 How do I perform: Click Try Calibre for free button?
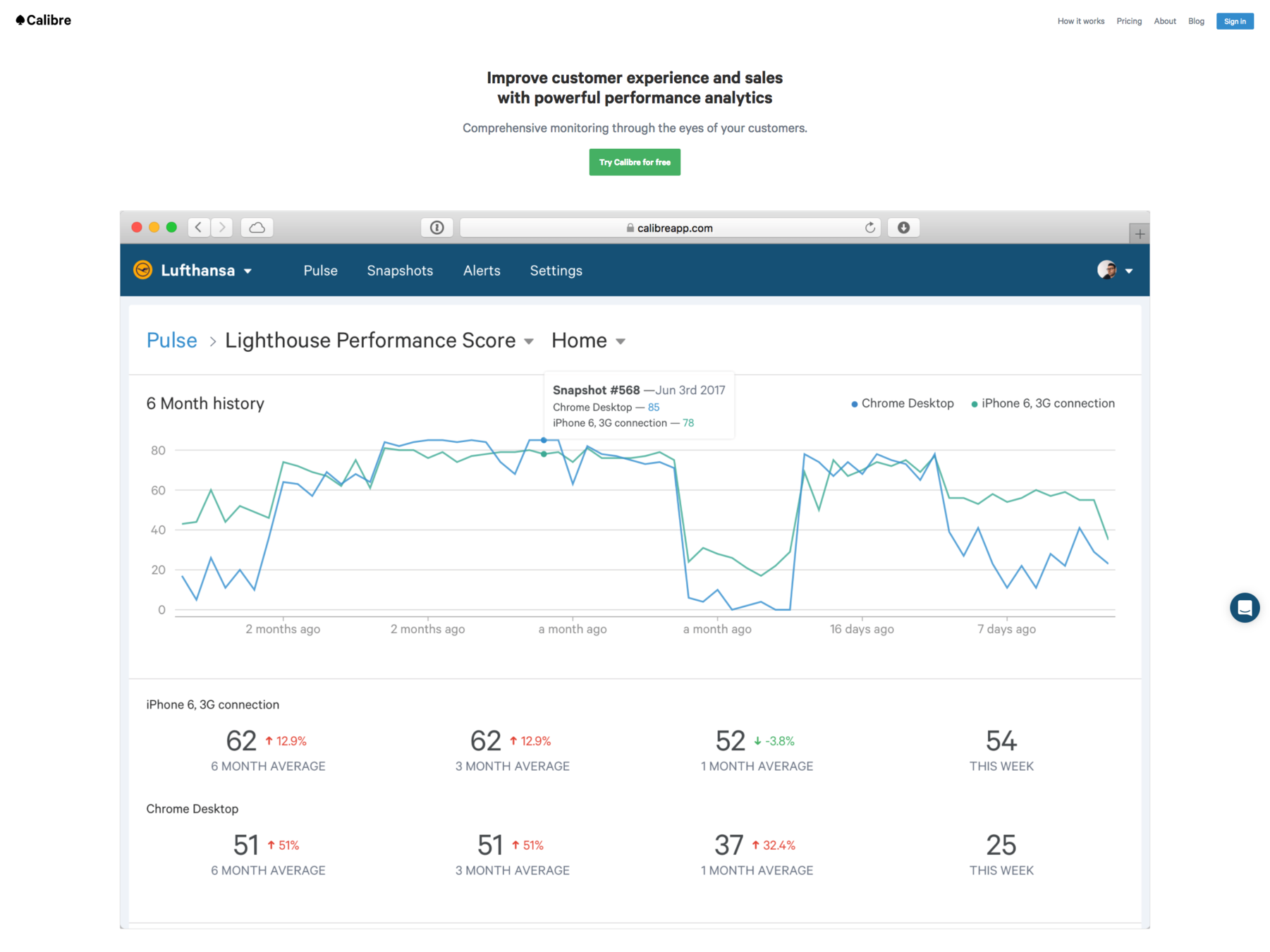634,162
